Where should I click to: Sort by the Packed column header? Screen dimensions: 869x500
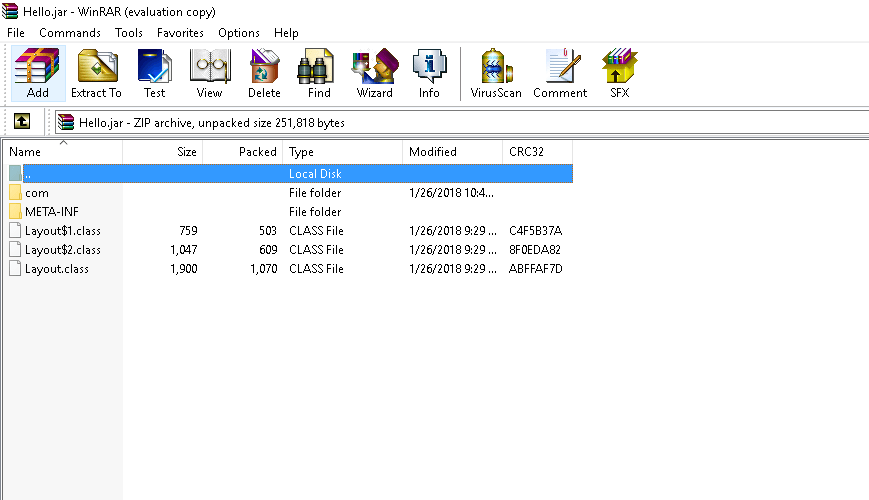tap(243, 152)
